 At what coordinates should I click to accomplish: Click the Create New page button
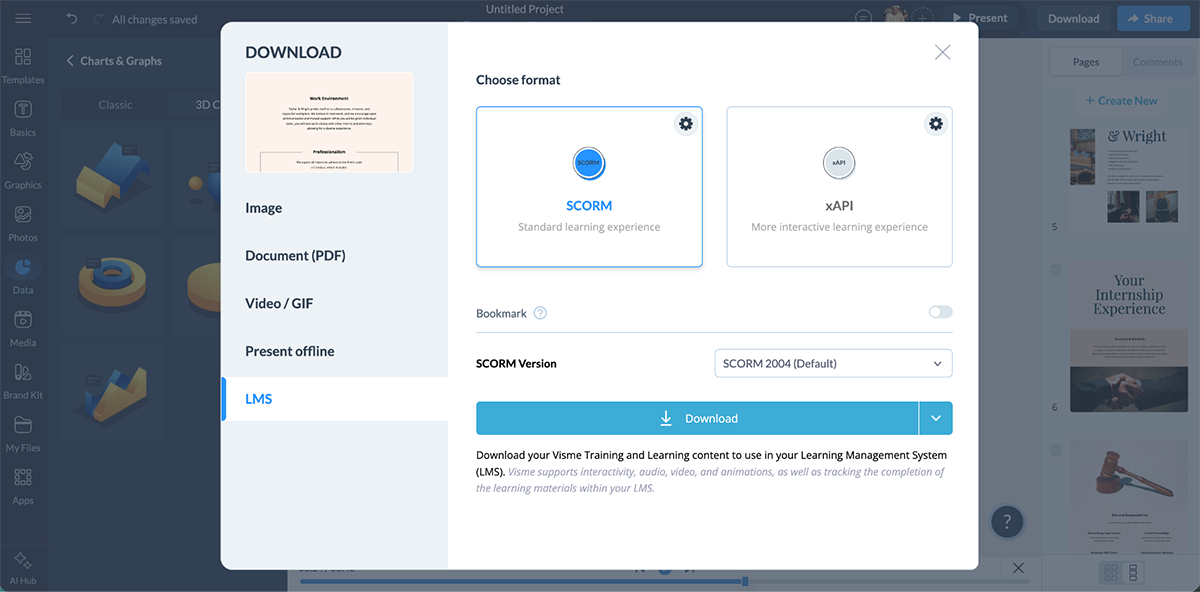(1121, 100)
